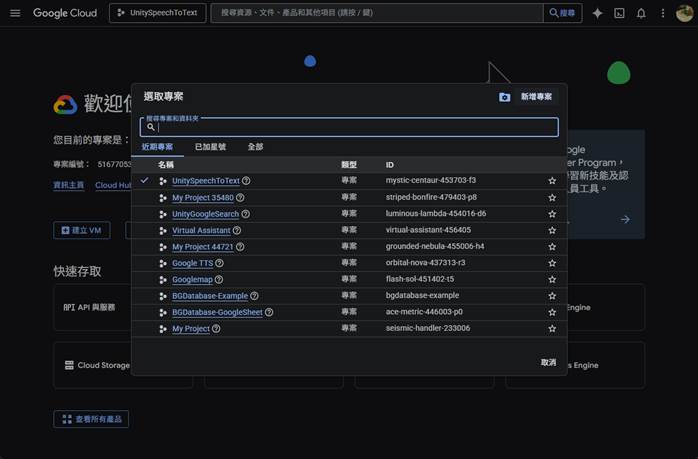Open the notifications bell

point(641,13)
